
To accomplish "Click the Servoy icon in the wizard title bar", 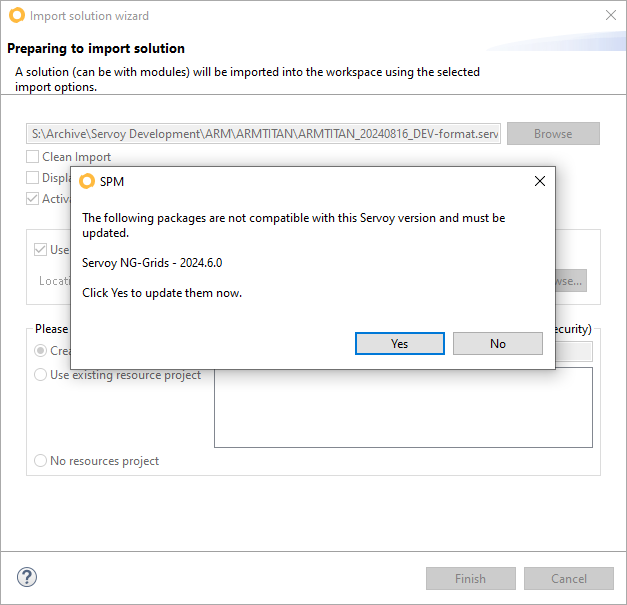I will point(16,16).
